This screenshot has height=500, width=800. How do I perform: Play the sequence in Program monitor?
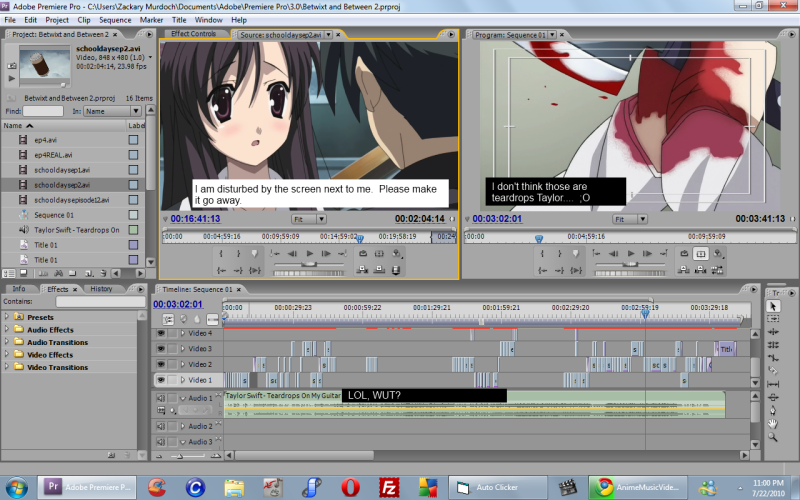click(x=631, y=254)
